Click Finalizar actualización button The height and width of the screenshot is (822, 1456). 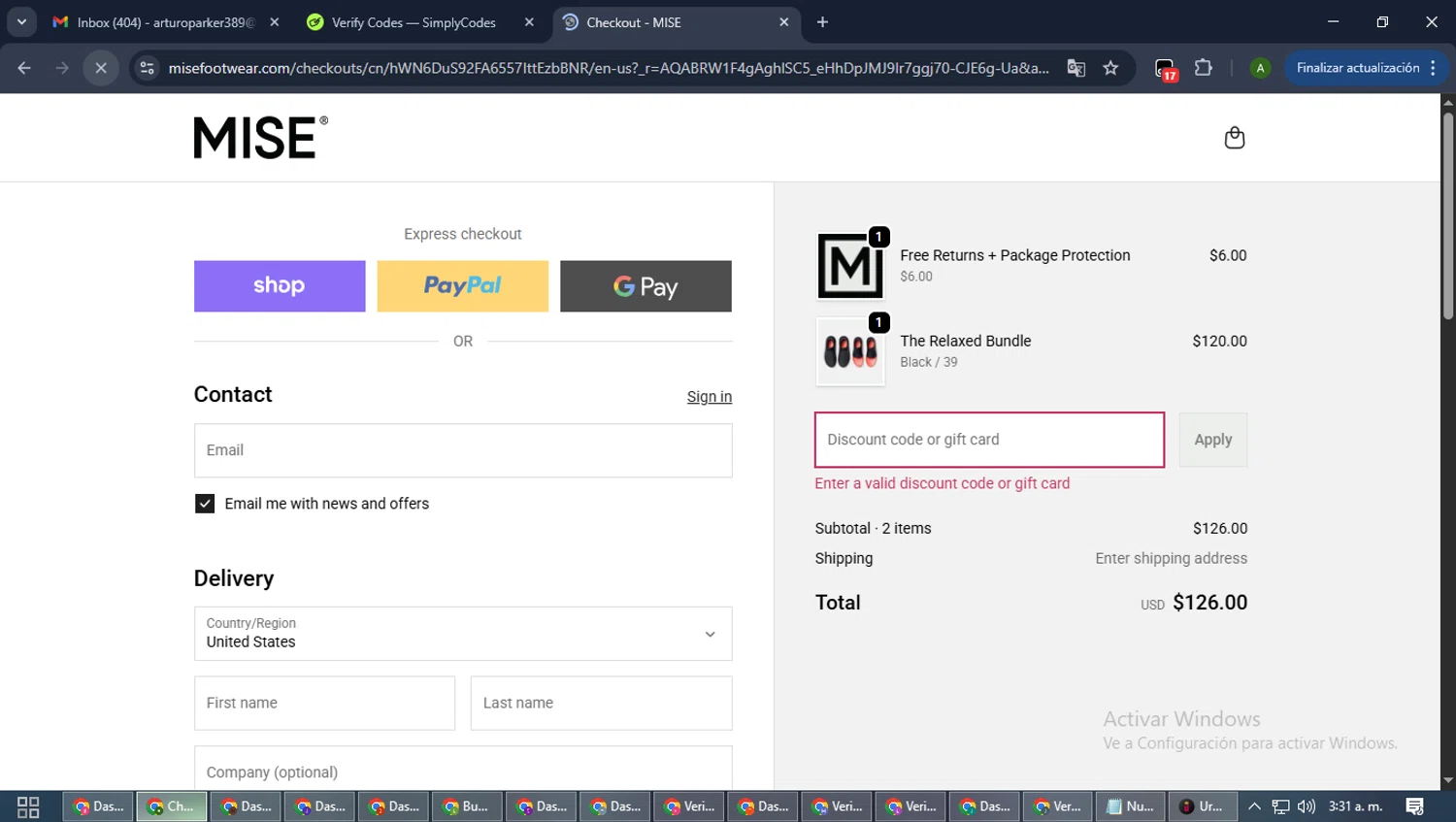1357,68
